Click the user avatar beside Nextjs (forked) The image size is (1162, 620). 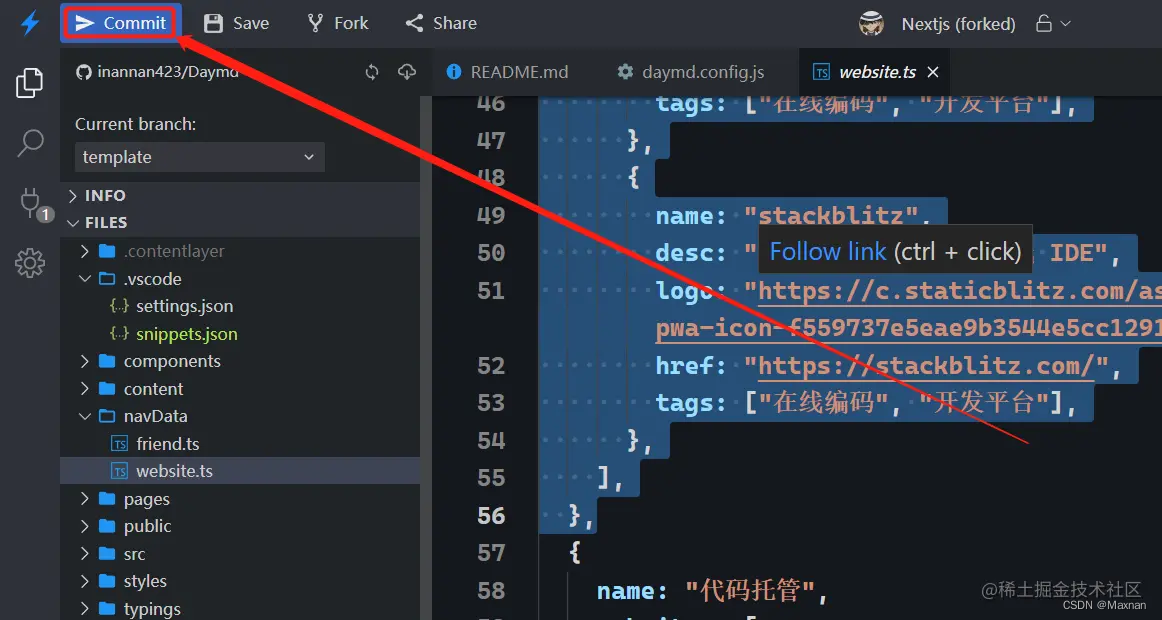[x=872, y=24]
